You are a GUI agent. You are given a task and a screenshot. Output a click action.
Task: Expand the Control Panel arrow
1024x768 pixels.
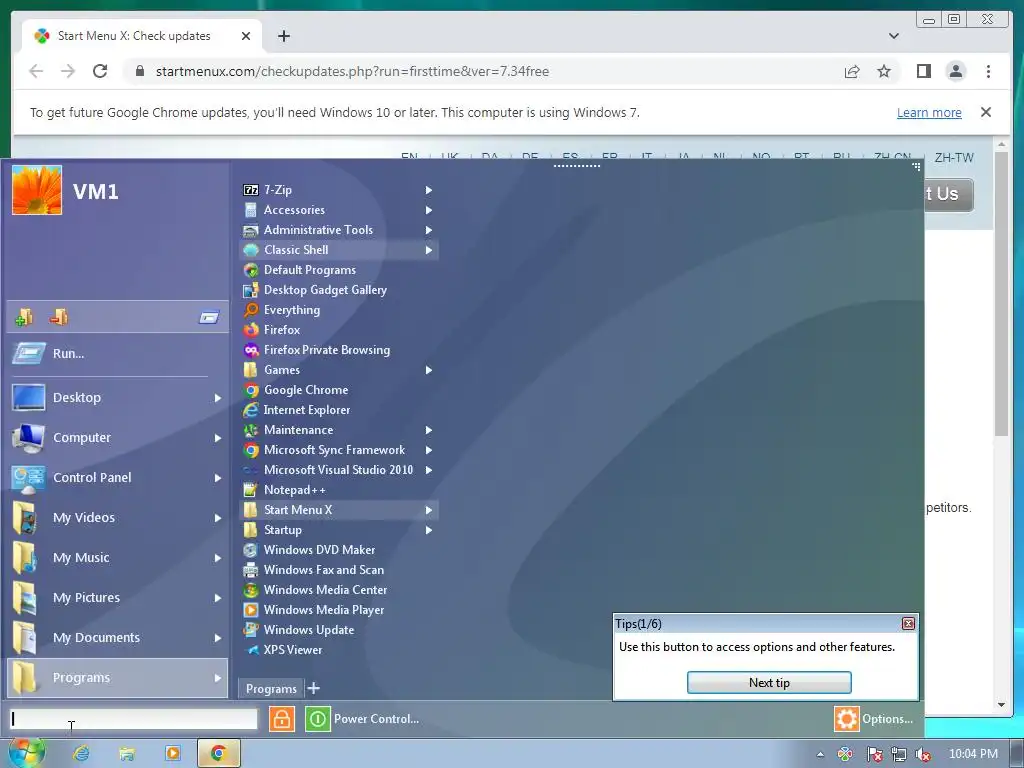pos(217,478)
